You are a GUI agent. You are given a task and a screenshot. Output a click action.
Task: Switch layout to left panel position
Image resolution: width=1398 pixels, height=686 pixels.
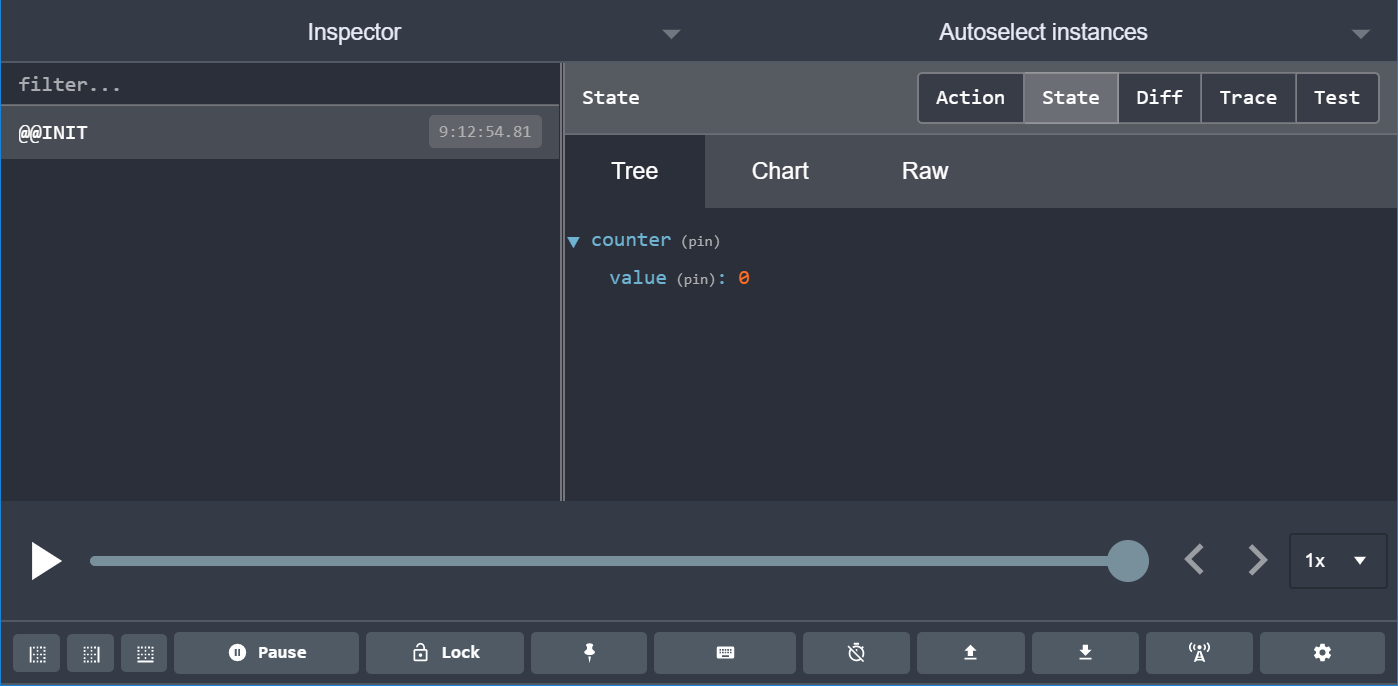(36, 653)
